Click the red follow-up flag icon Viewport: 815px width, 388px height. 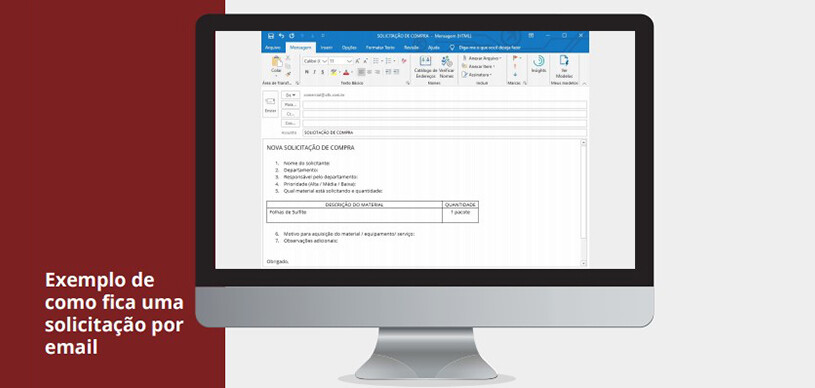point(515,58)
